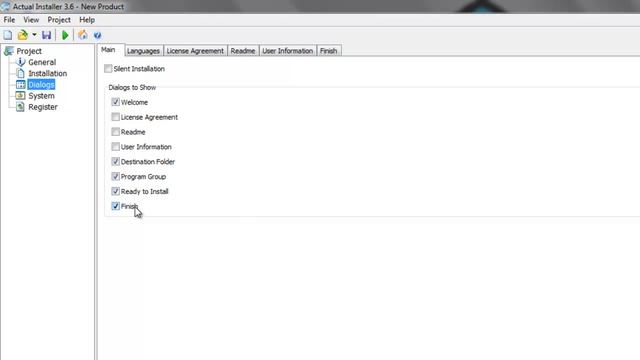Screen dimensions: 640x360
Task: Open the General section
Action: tap(42, 62)
